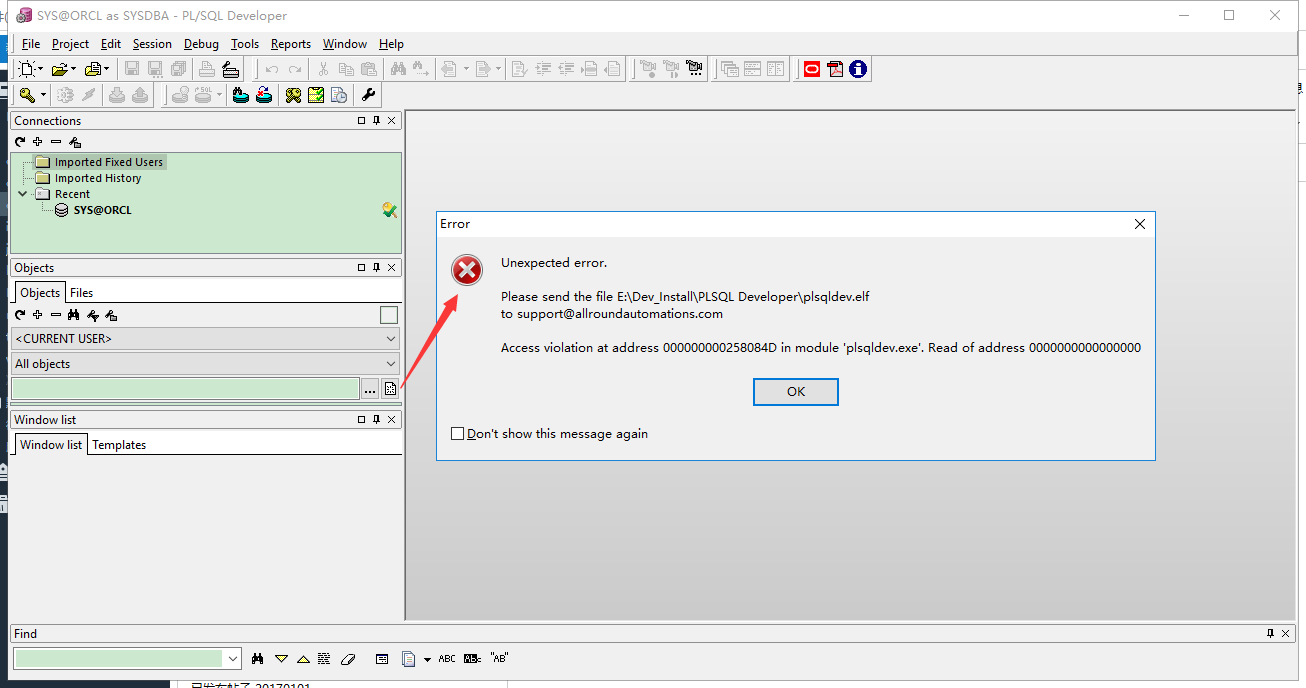
Task: Close the Connections panel
Action: 392,121
